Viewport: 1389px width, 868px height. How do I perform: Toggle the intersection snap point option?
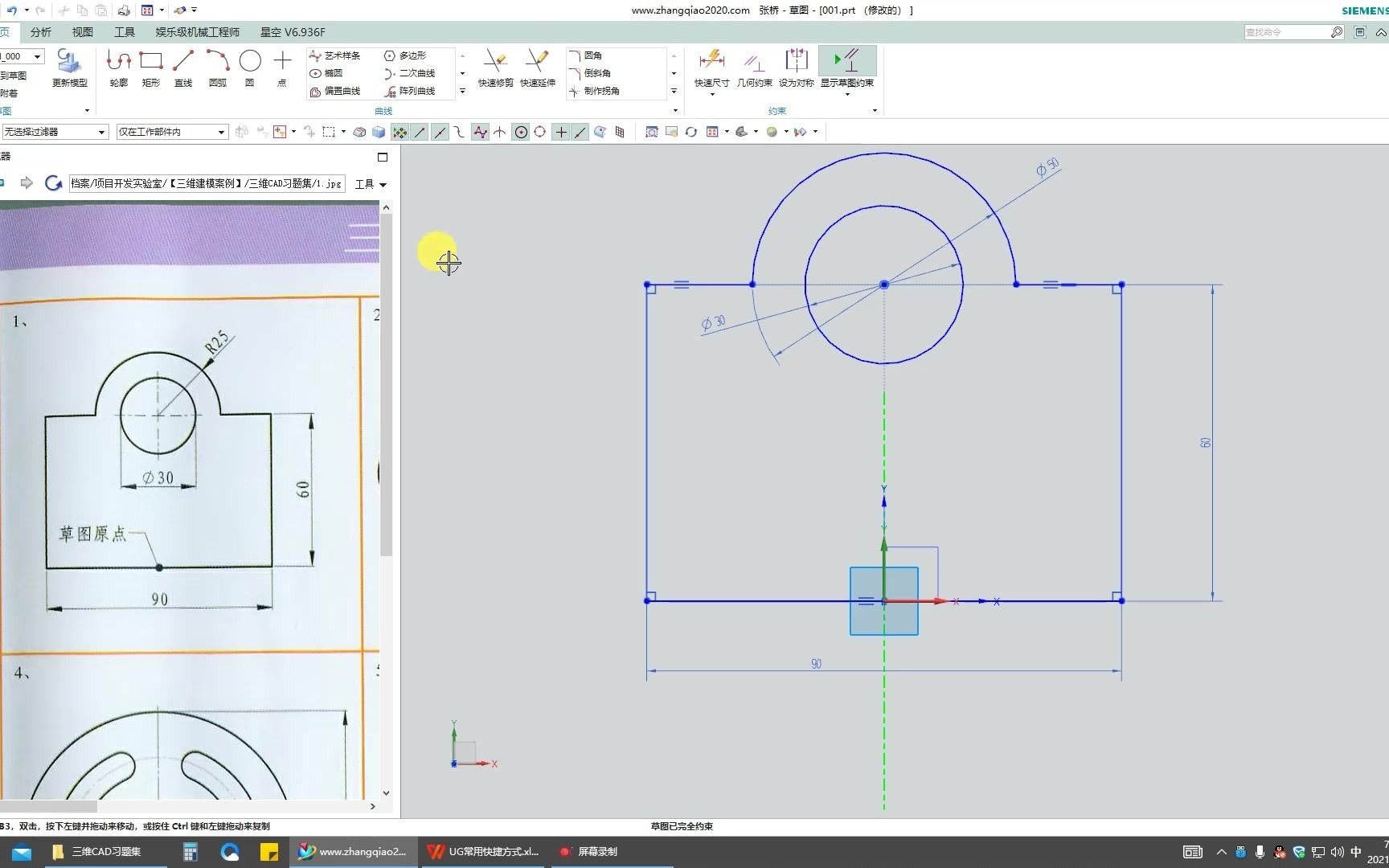coord(500,132)
